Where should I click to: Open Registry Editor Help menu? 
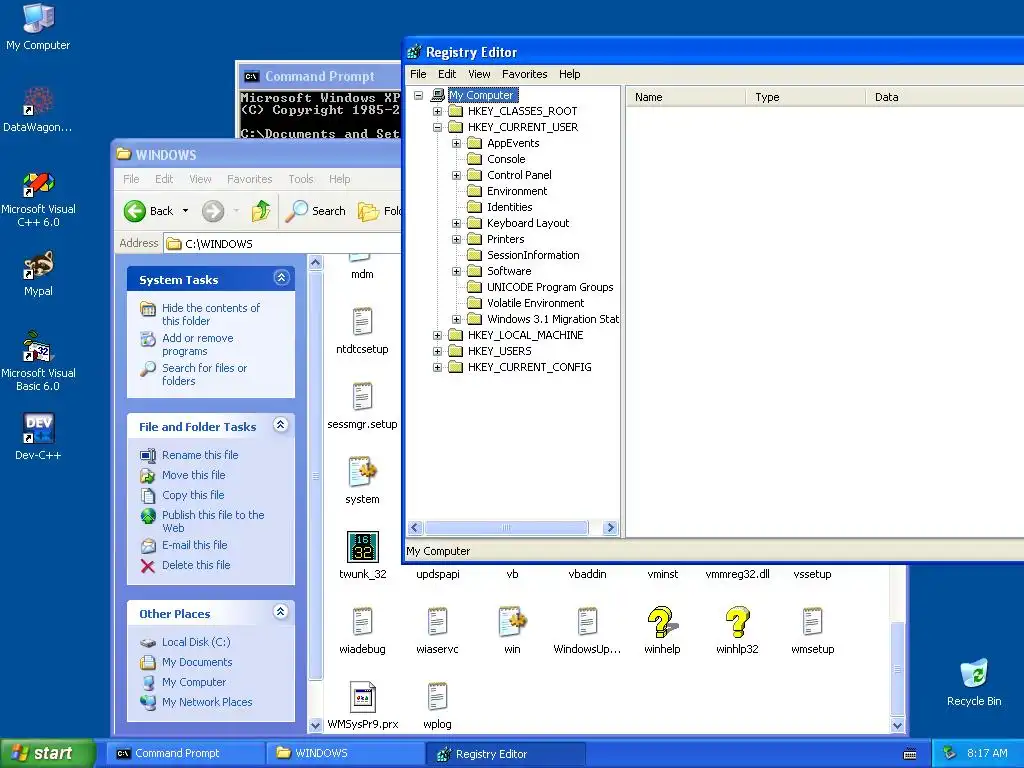pyautogui.click(x=569, y=74)
